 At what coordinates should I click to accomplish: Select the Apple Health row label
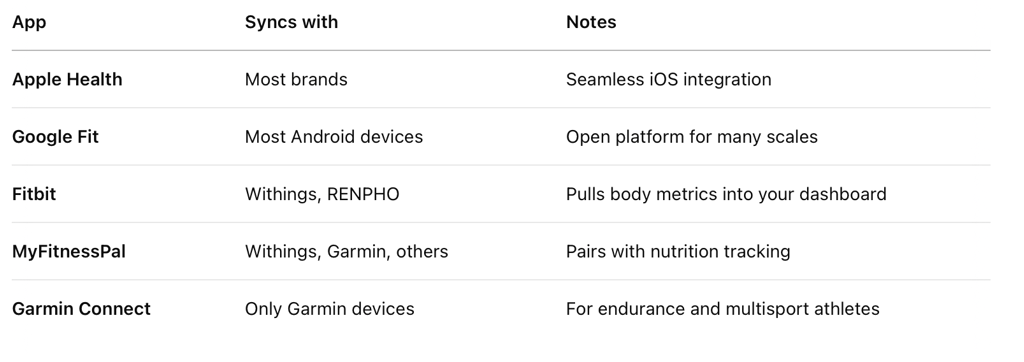coord(67,80)
